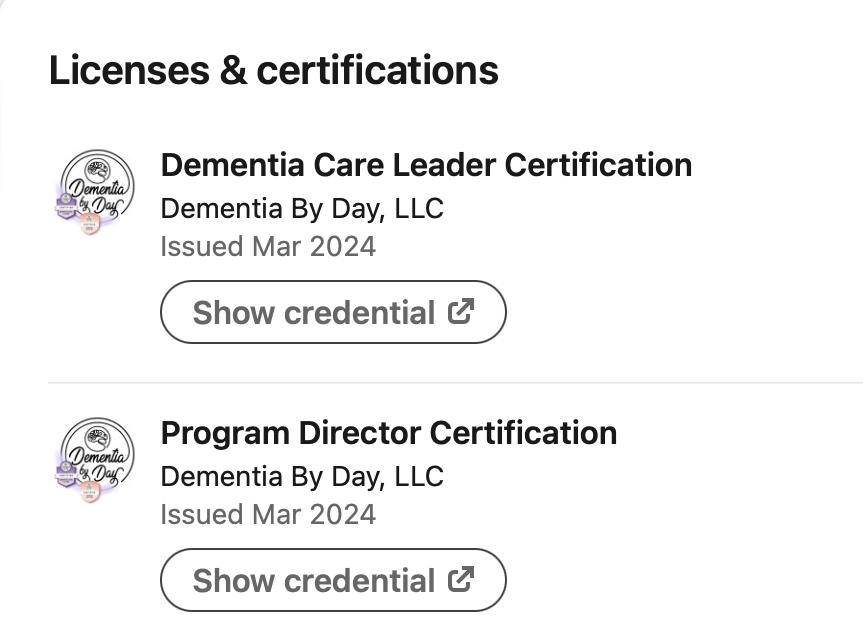
Task: Click brain emblem atop Care Leader certification logo
Action: pos(99,170)
